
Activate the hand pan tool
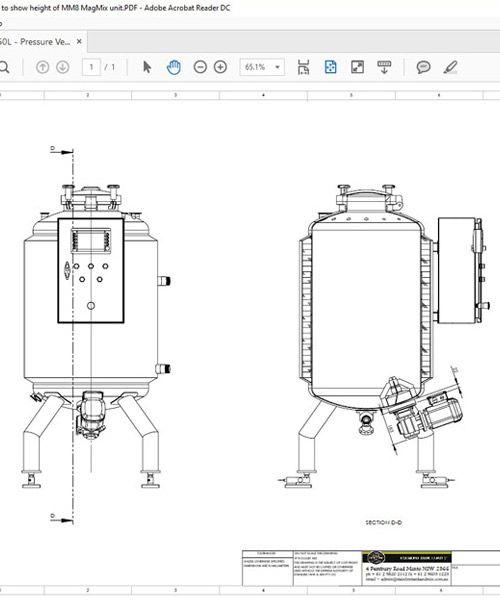(174, 67)
